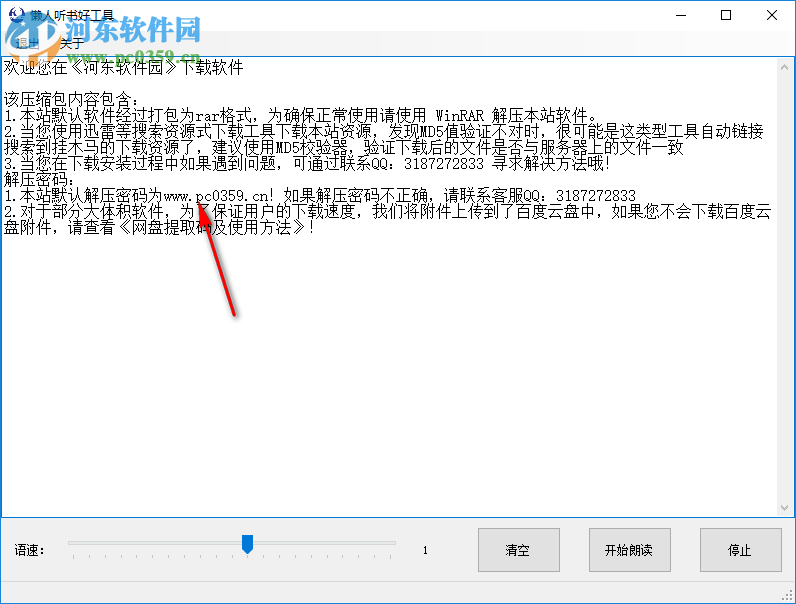Click the window resize grip in the bottom corner
Screen dimensions: 796x604
tap(788, 596)
